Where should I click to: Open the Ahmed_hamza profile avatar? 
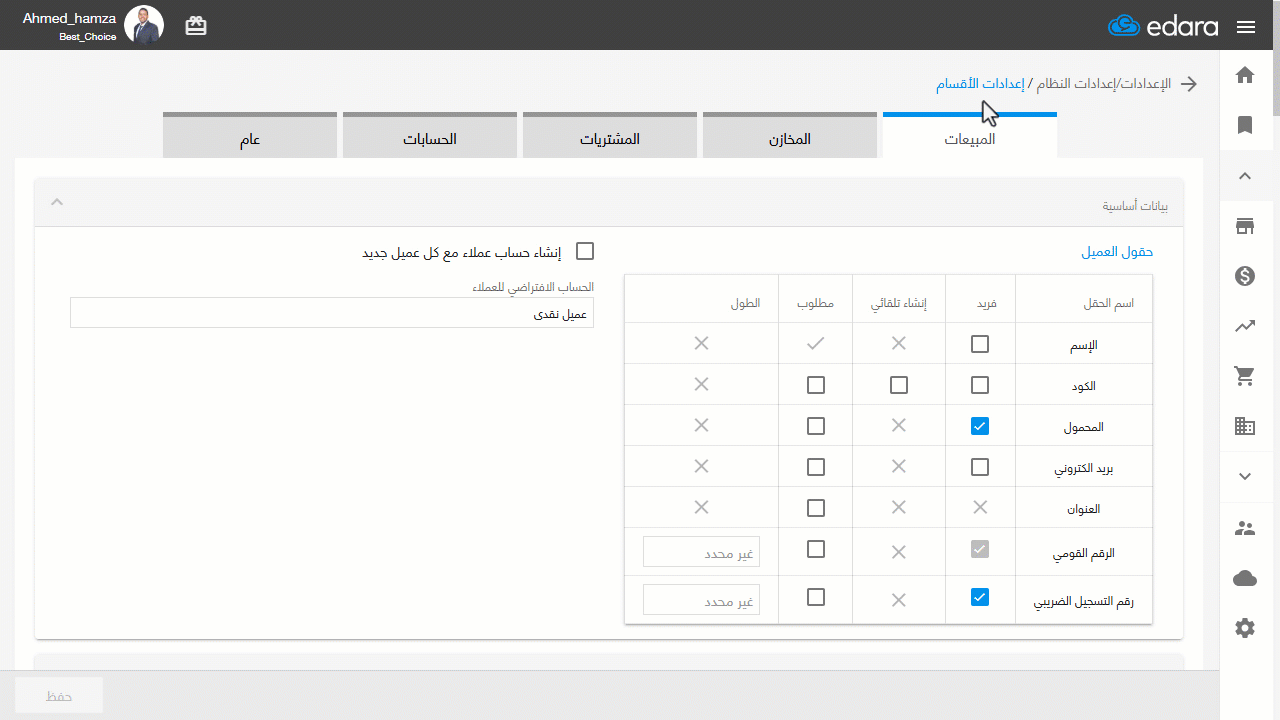click(x=144, y=25)
